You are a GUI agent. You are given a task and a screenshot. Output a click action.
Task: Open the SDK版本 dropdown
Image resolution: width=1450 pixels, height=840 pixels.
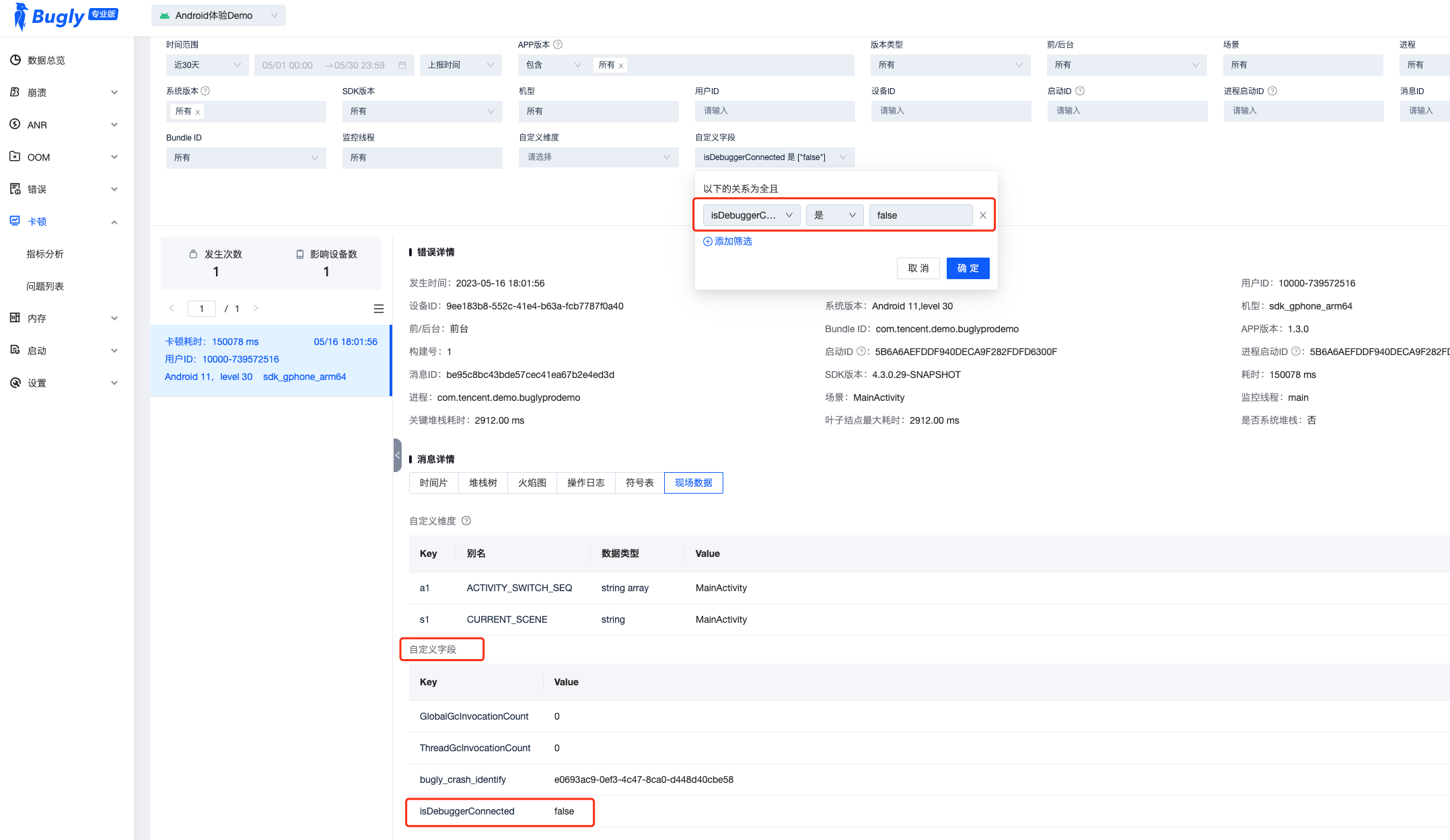(423, 112)
